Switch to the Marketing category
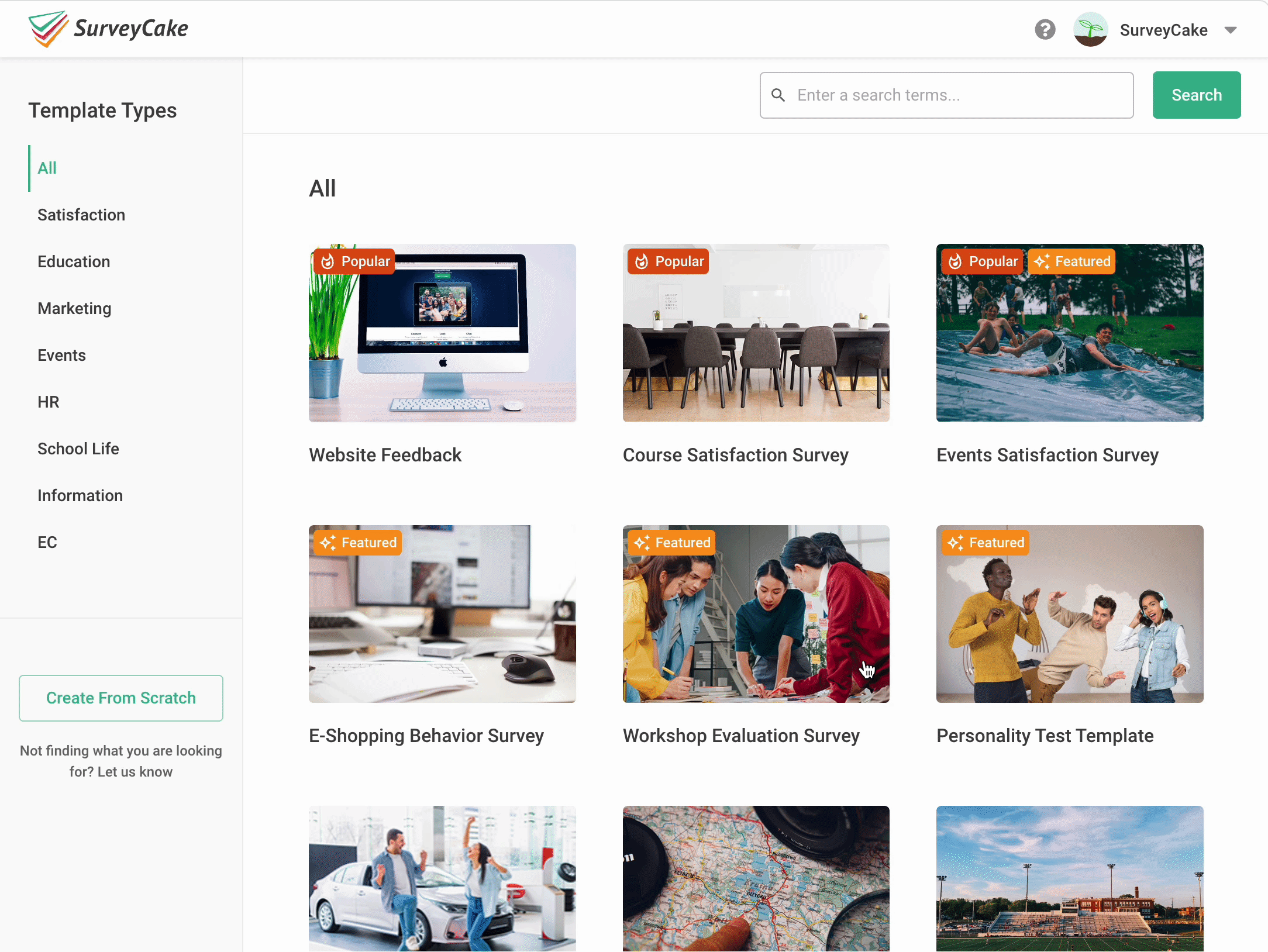 [74, 309]
